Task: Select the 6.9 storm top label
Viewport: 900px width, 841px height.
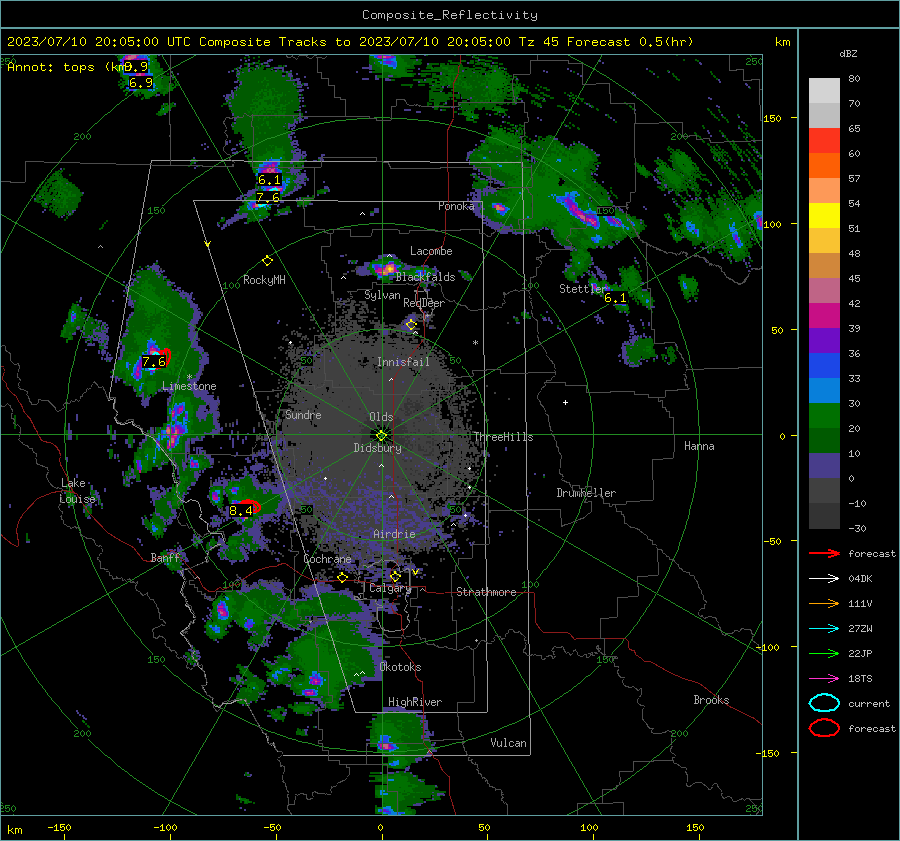Action: 141,83
